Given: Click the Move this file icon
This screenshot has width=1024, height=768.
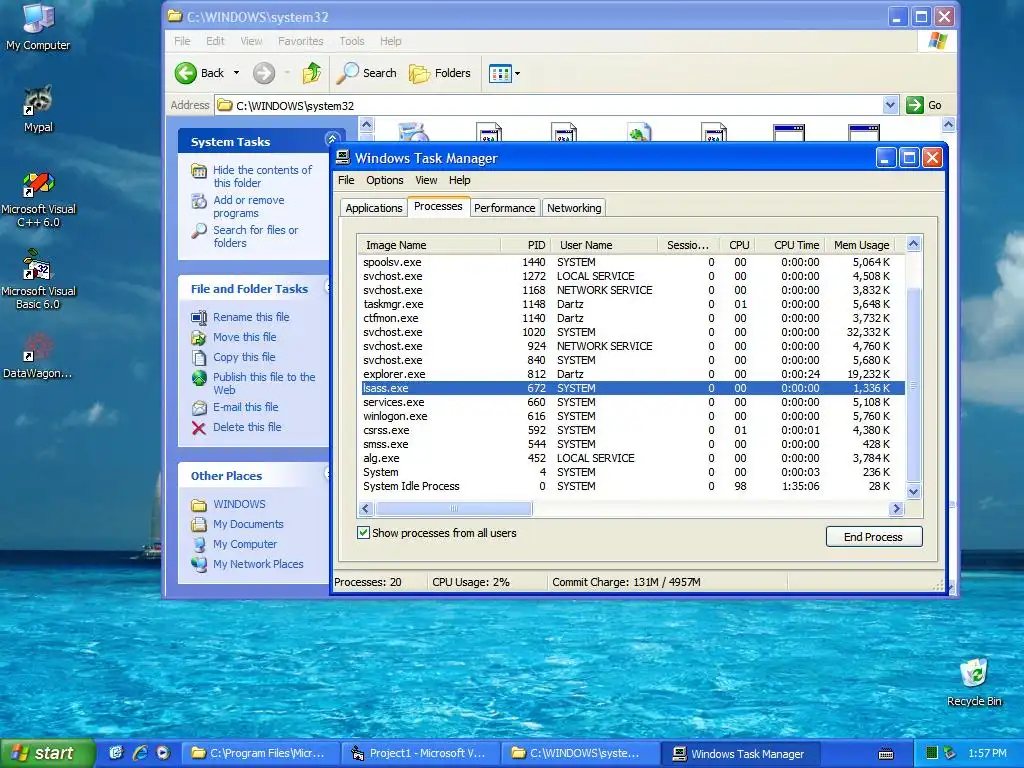Looking at the screenshot, I should (x=199, y=338).
